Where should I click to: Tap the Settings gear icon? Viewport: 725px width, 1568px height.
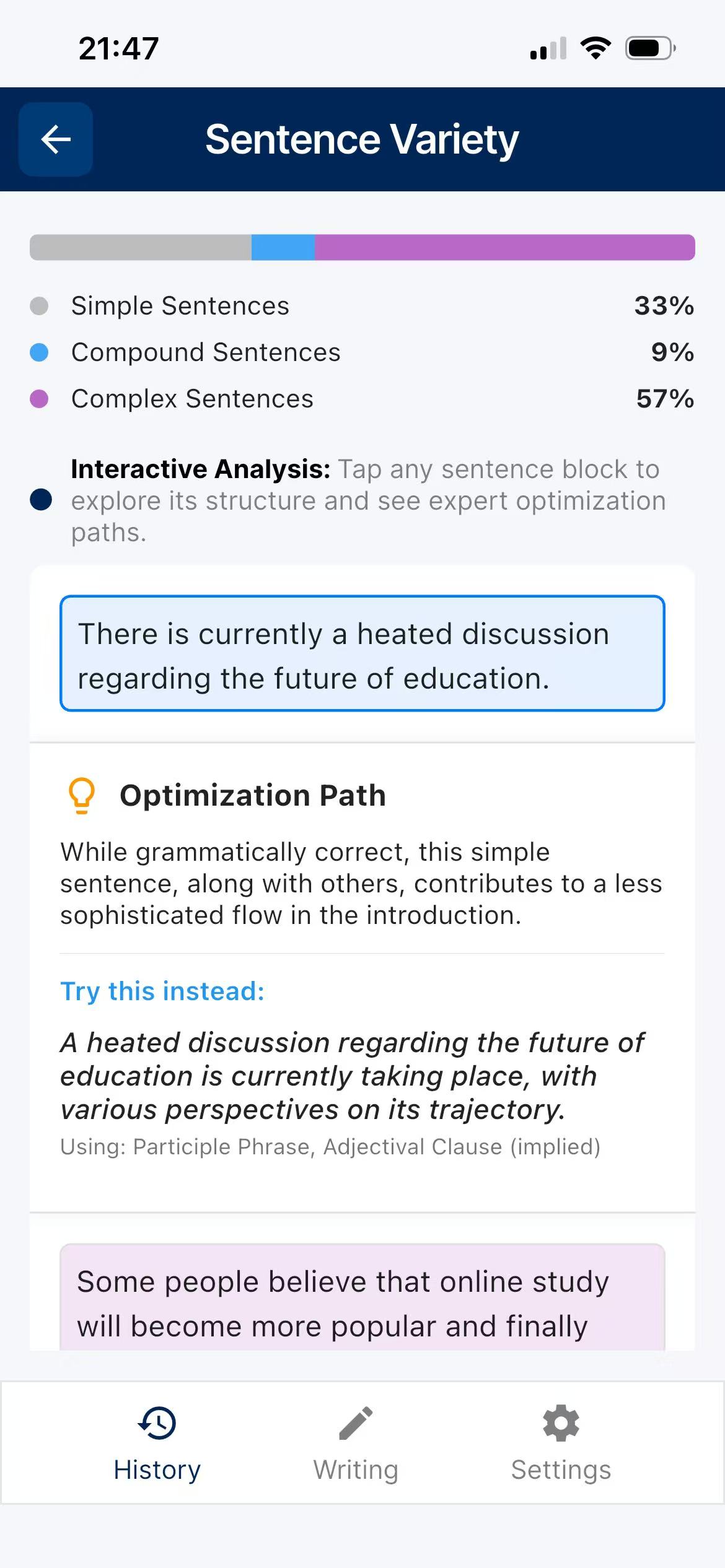[x=561, y=1423]
